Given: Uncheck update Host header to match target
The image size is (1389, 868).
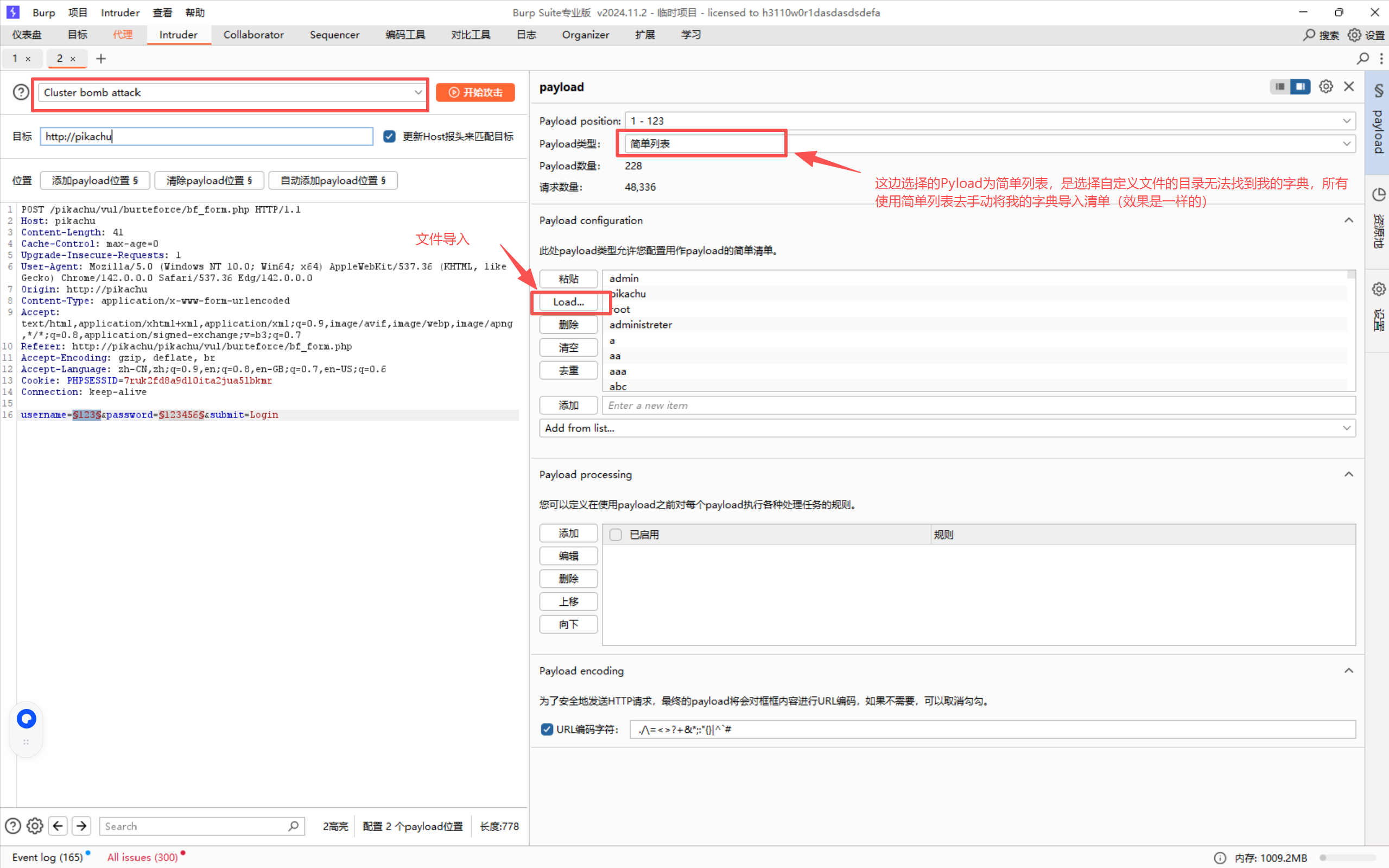Looking at the screenshot, I should (389, 137).
